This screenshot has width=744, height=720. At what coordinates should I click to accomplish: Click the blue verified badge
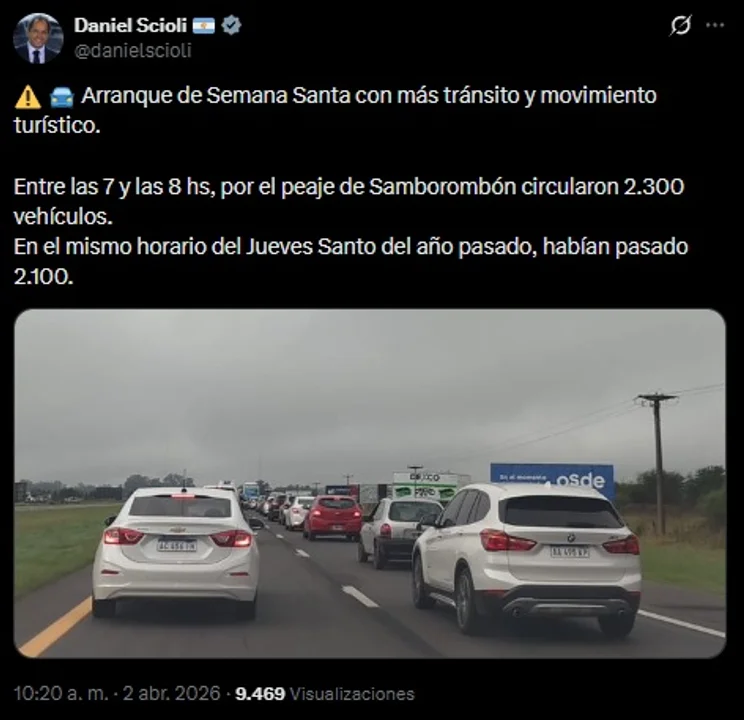coord(232,25)
